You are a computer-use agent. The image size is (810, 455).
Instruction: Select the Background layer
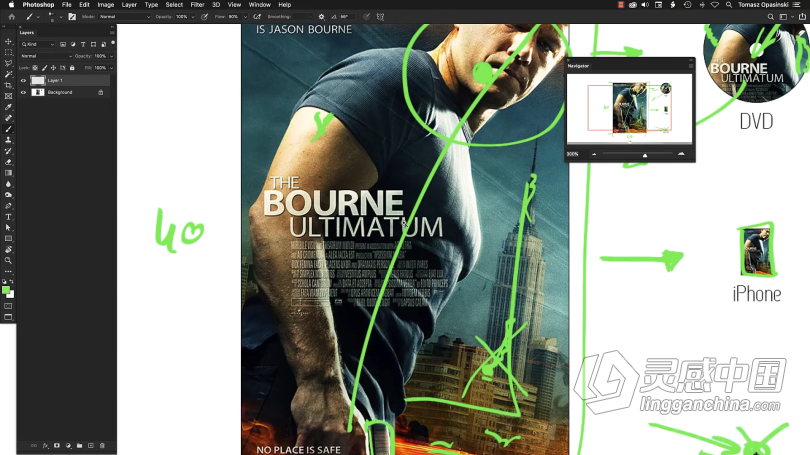(64, 92)
